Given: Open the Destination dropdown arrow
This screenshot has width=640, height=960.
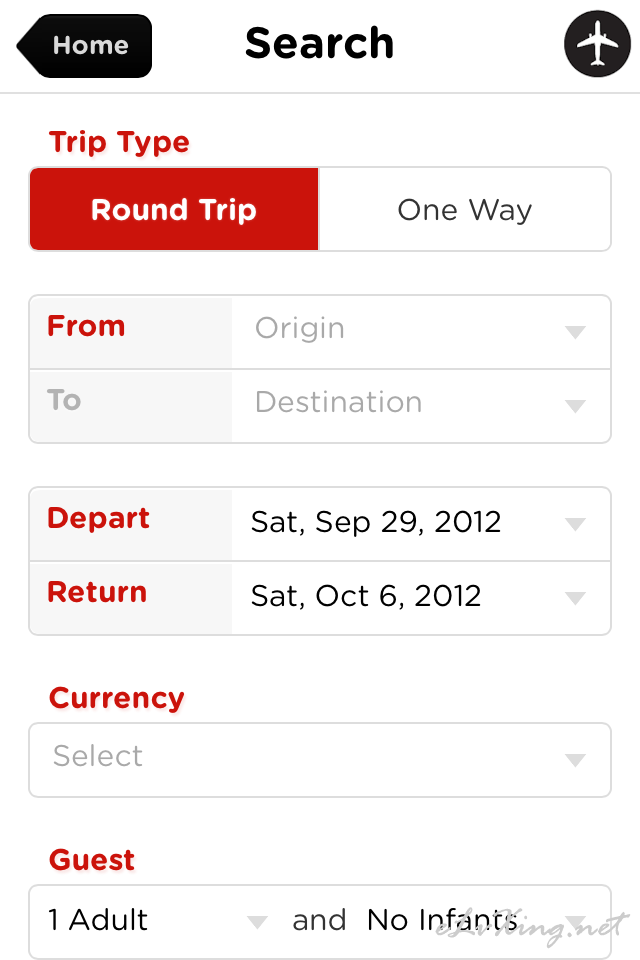Looking at the screenshot, I should [575, 406].
